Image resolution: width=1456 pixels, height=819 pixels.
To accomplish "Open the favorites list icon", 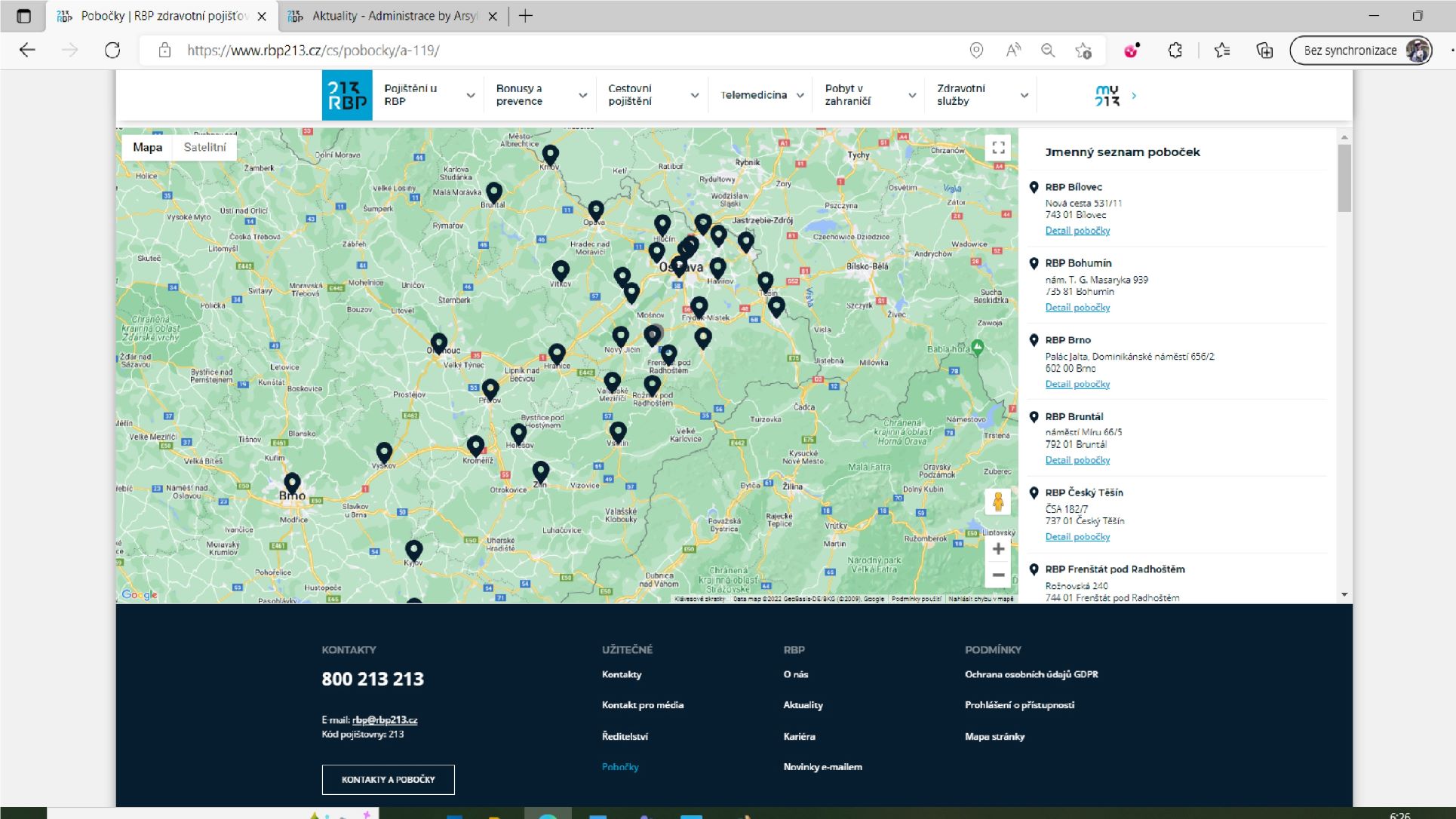I will [1222, 51].
